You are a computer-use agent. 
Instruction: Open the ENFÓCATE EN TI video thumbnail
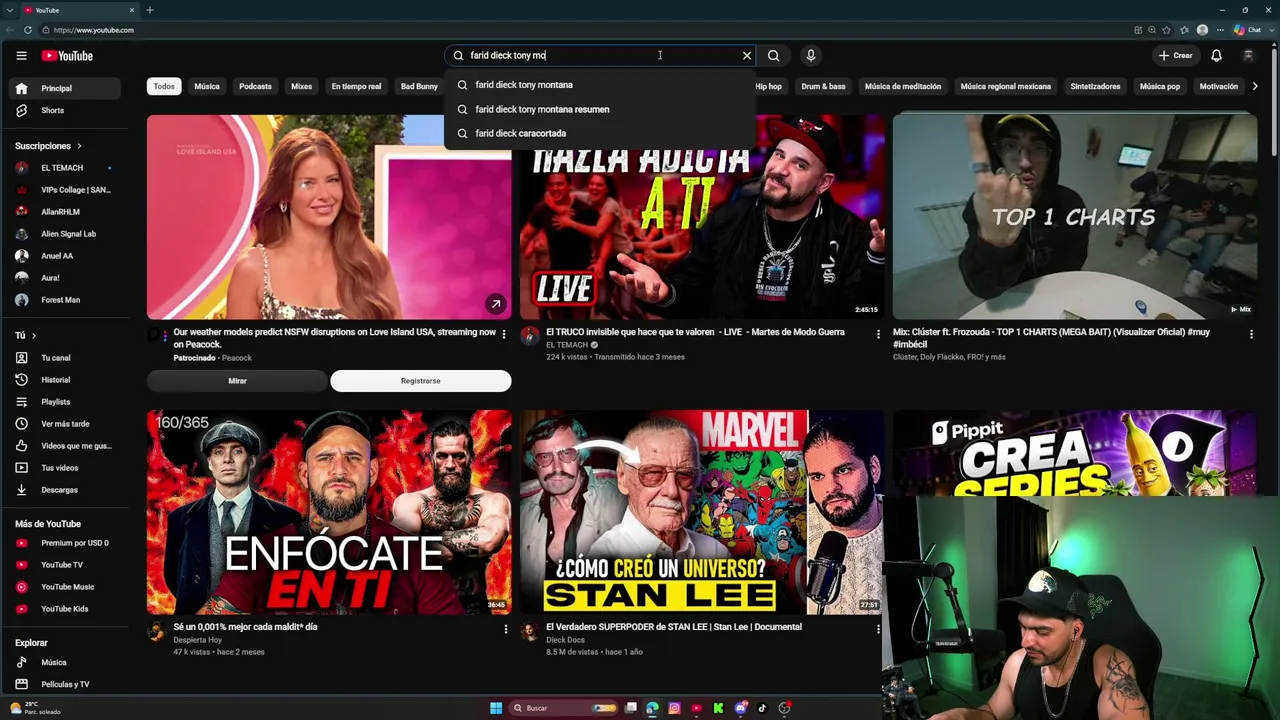click(329, 512)
